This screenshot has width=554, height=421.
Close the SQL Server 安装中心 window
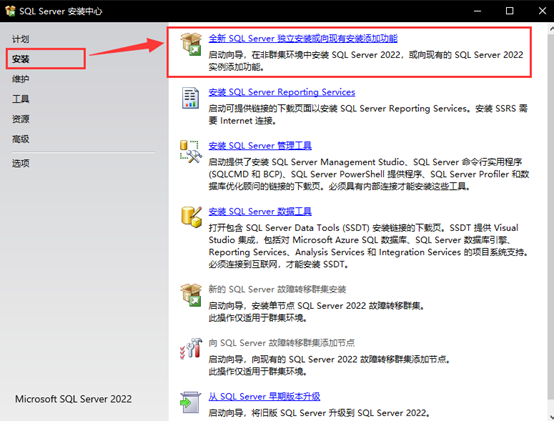[x=542, y=11]
